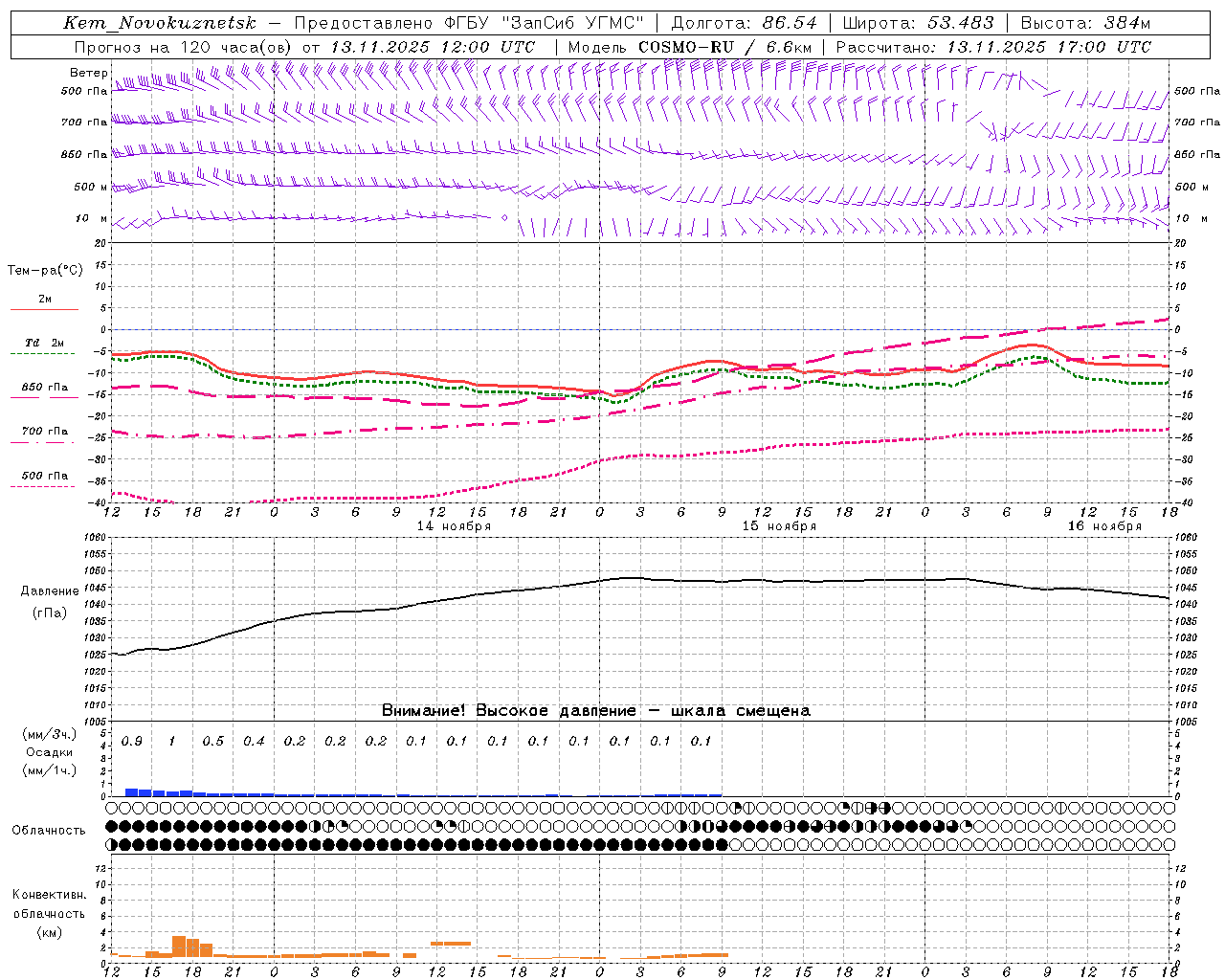Click the '0.4' precipitation value
The image size is (1225, 980).
(x=254, y=742)
